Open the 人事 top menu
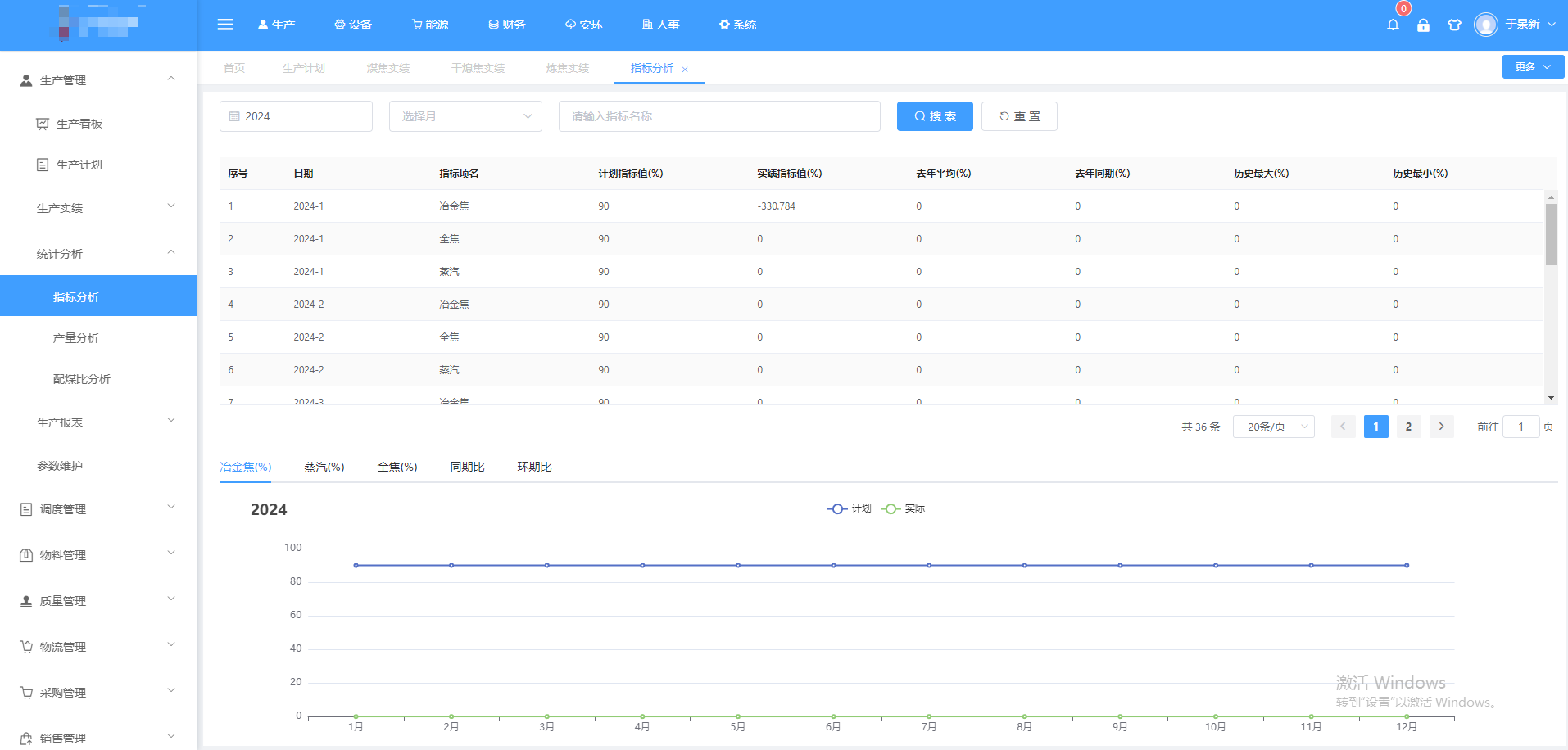This screenshot has height=750, width=1568. point(660,25)
